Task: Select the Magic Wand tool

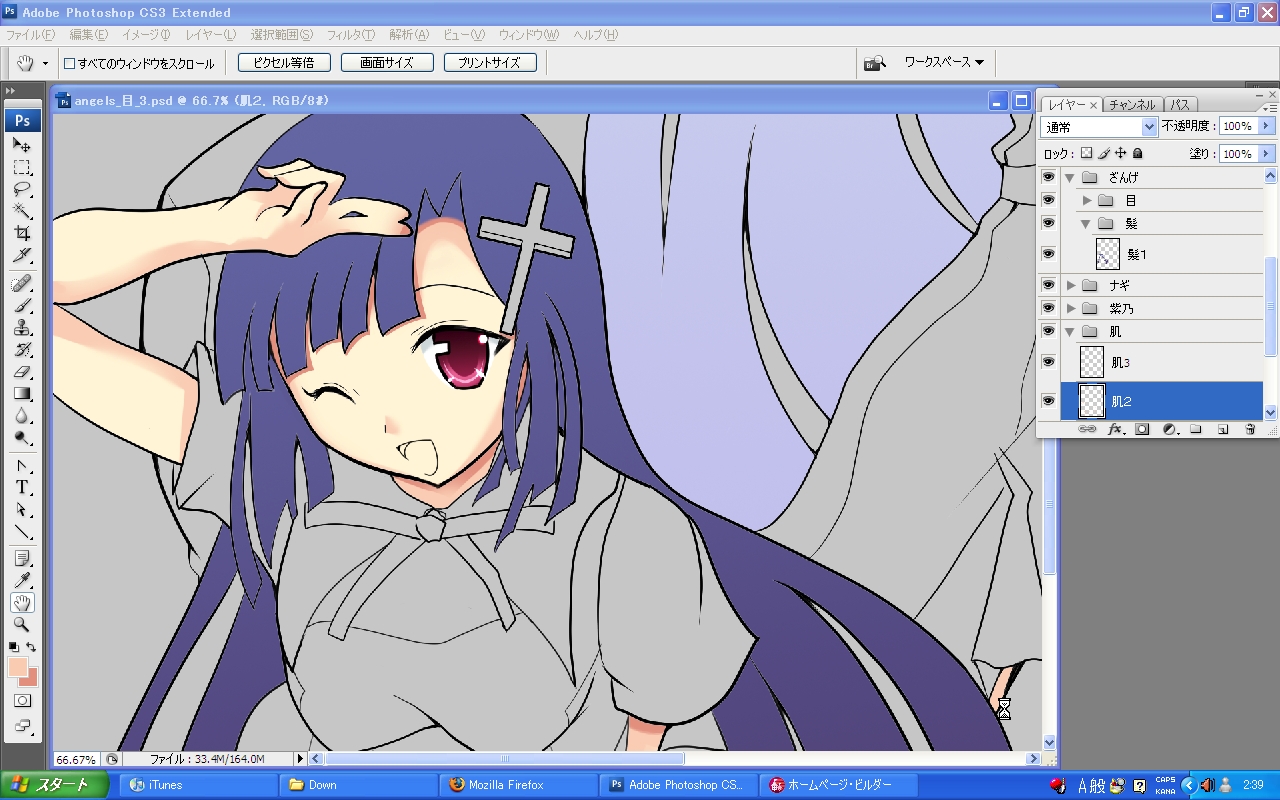Action: point(22,211)
